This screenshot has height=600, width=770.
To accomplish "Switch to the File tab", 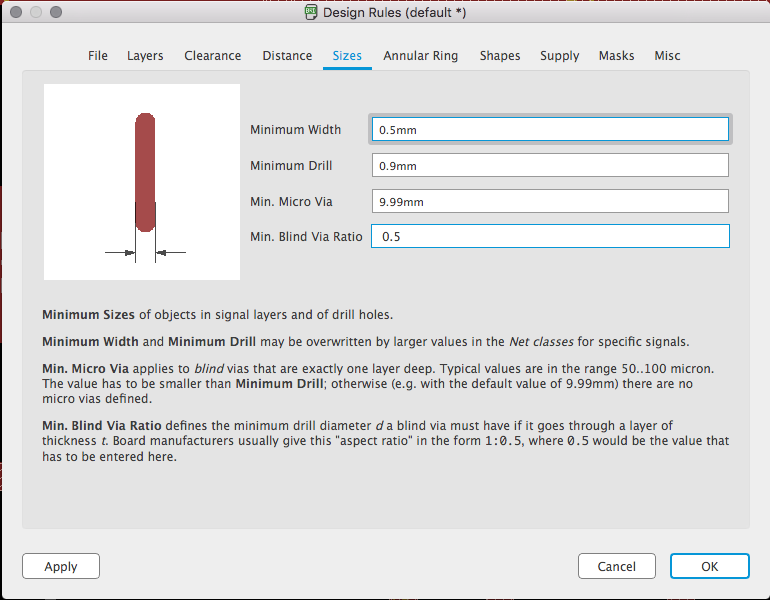I will 98,55.
